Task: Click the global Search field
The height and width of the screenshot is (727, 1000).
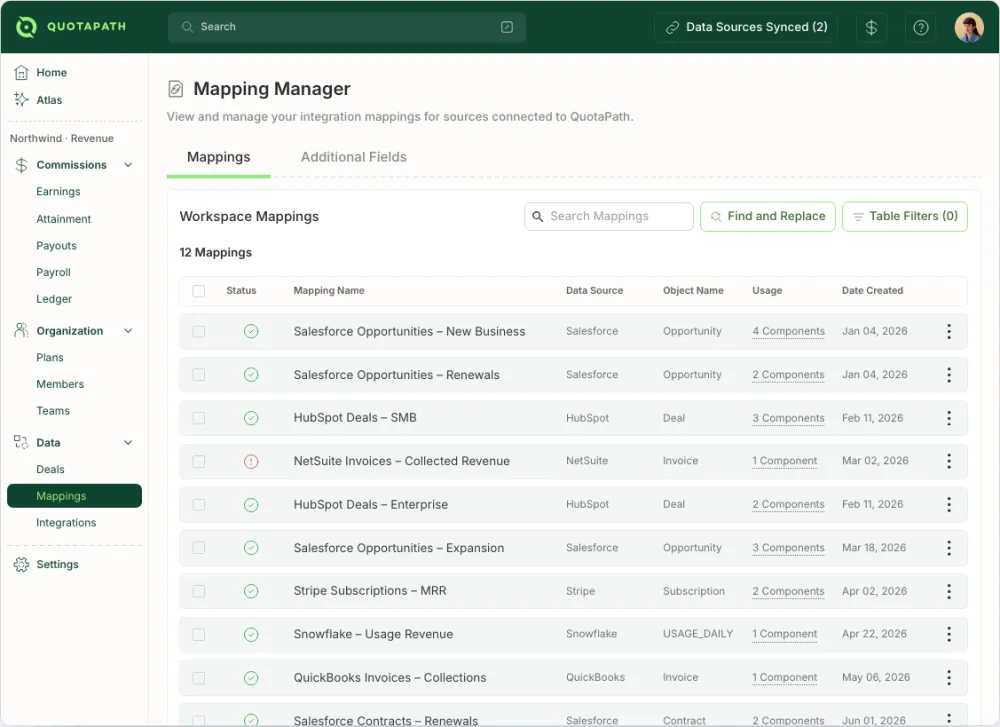Action: click(346, 27)
